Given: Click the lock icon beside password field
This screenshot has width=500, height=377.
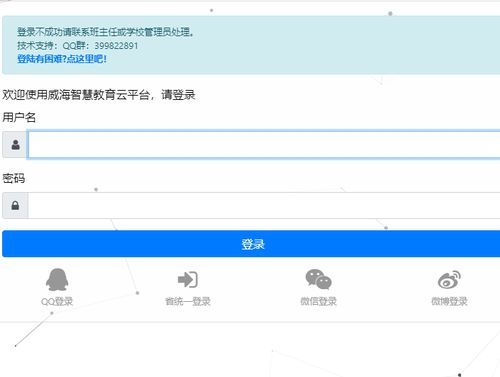Looking at the screenshot, I should [x=15, y=205].
